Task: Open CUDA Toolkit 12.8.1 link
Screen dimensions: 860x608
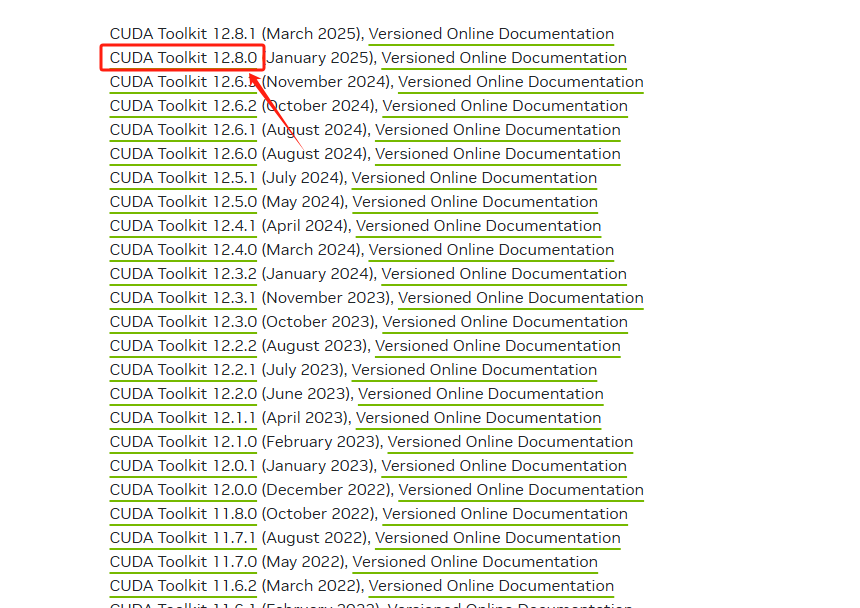Action: click(x=183, y=34)
